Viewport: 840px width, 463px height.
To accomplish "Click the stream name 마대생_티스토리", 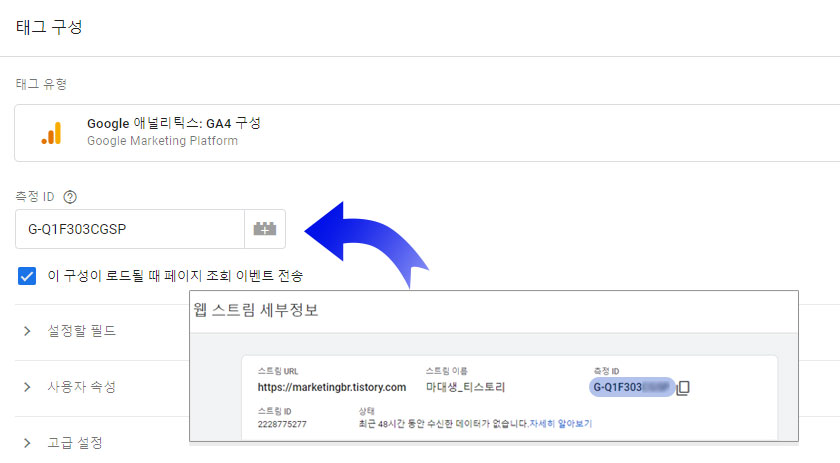I will (466, 387).
